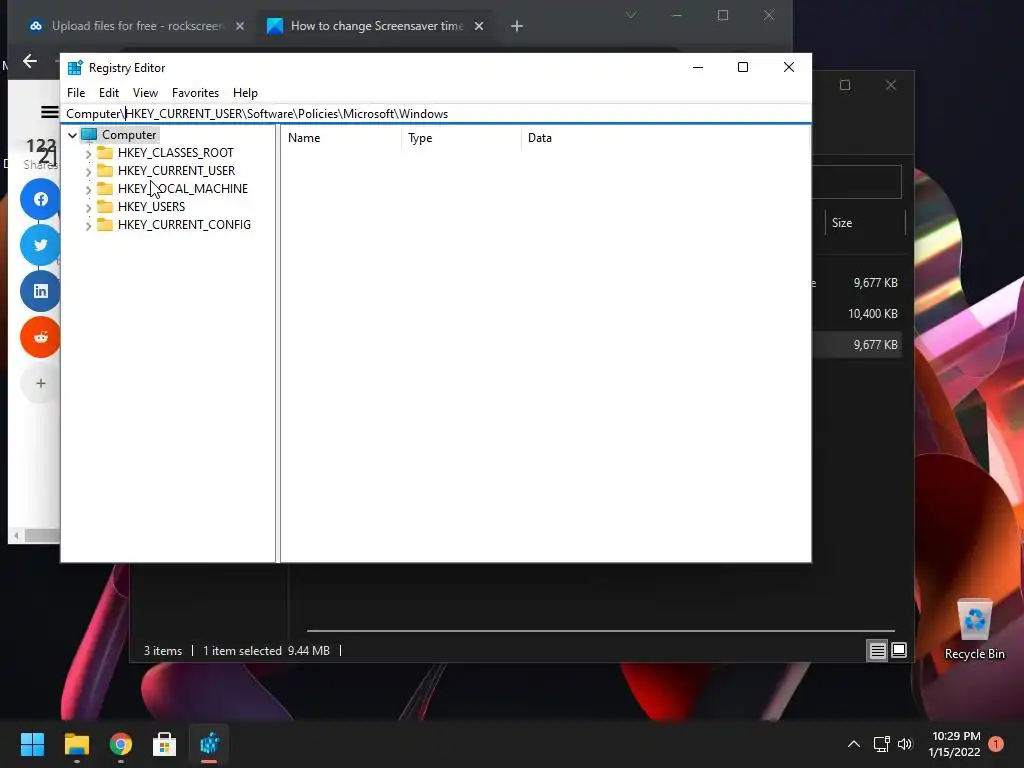The image size is (1024, 768).
Task: Open Google Chrome from the taskbar
Action: pos(120,744)
